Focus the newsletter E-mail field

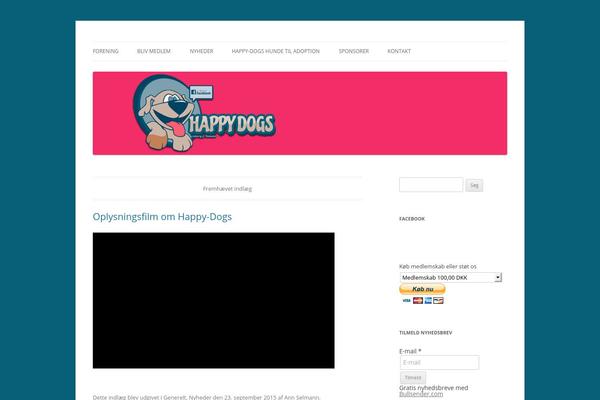tap(439, 362)
